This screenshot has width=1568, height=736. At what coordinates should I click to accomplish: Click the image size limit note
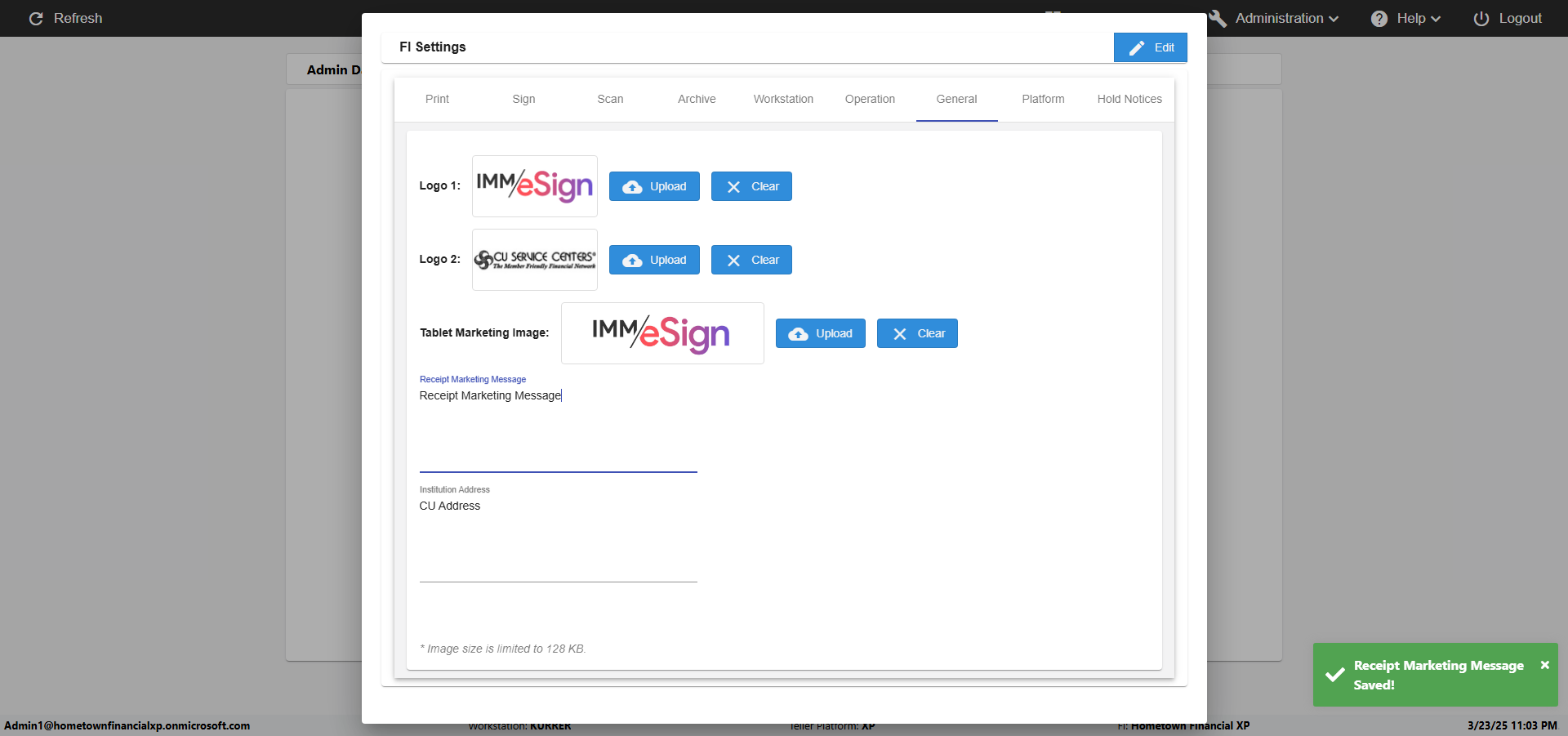[503, 649]
